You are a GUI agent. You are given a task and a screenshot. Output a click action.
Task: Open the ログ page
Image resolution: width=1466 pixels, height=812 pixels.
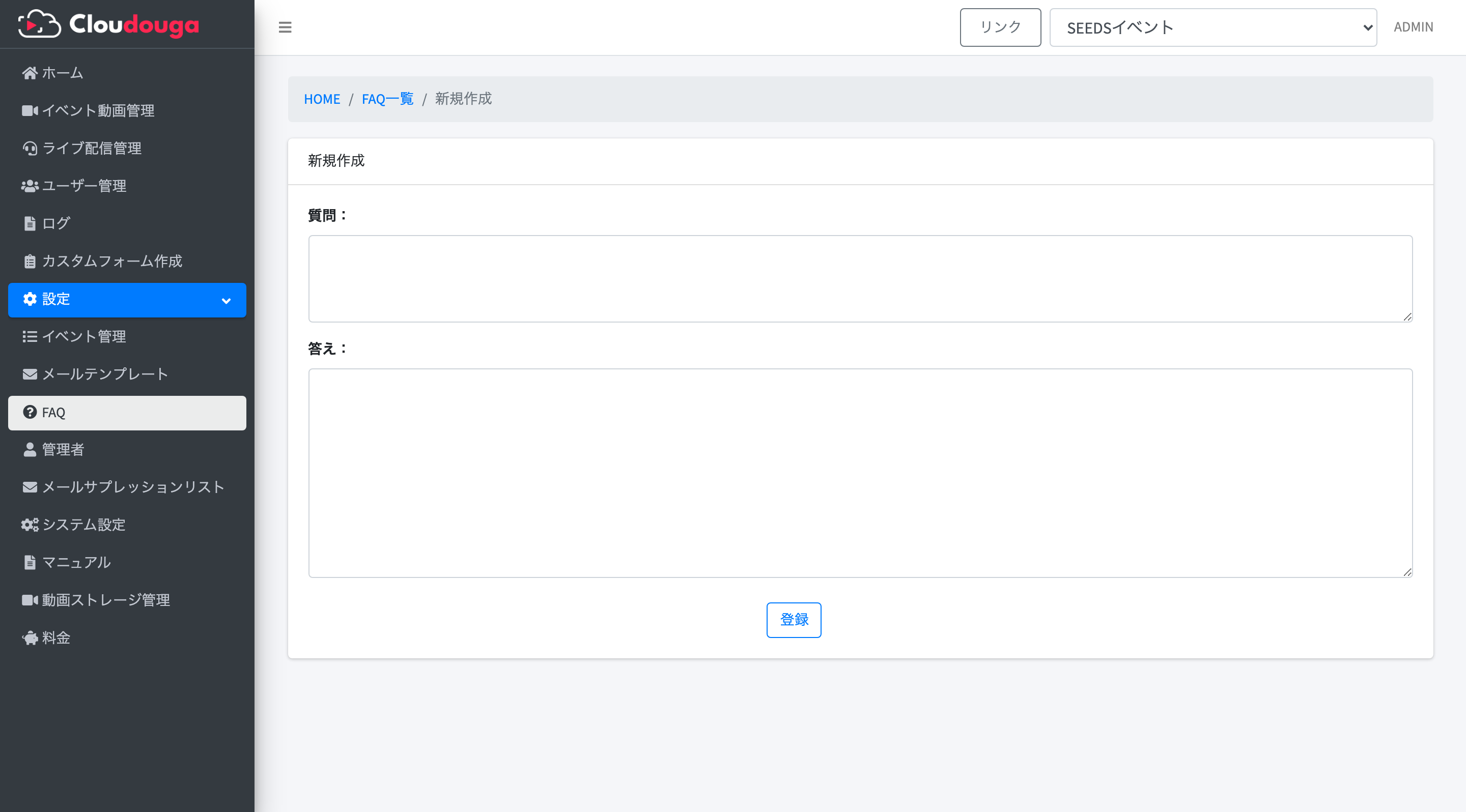127,223
